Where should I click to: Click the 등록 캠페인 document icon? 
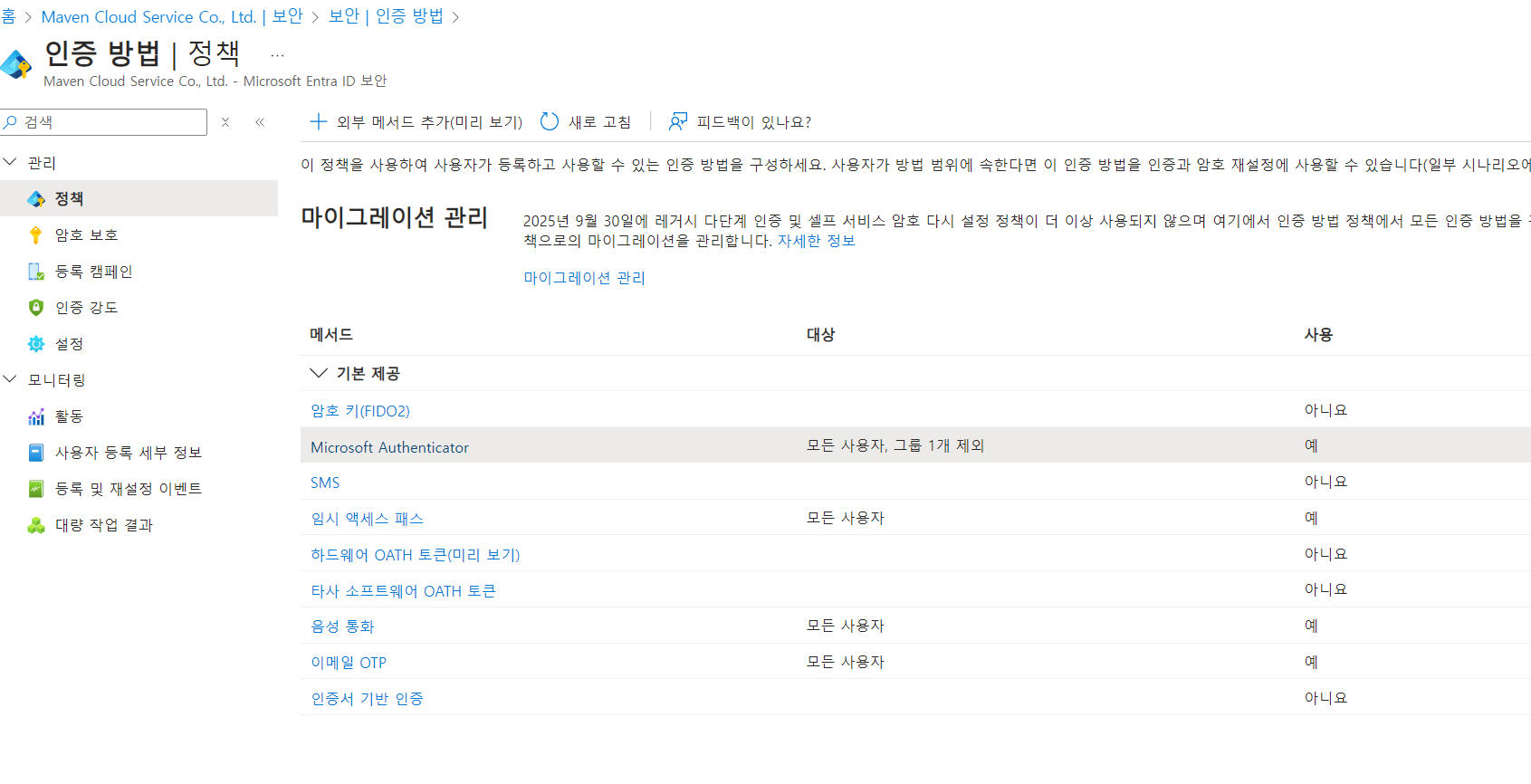point(36,272)
